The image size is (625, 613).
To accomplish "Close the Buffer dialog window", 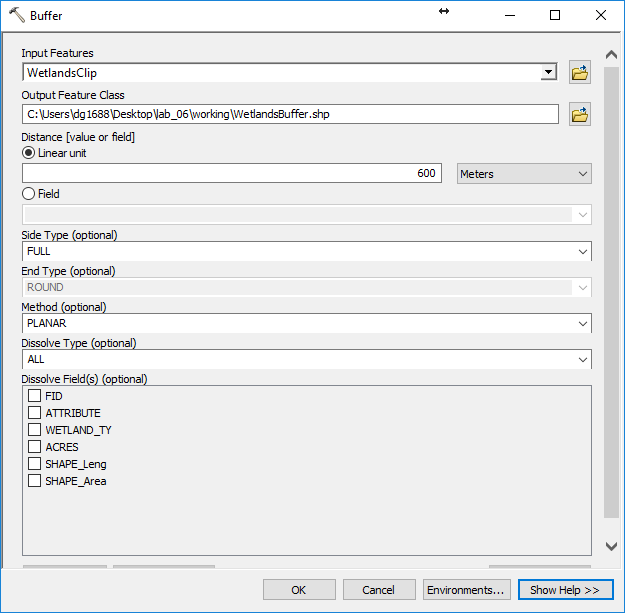I will pyautogui.click(x=601, y=15).
